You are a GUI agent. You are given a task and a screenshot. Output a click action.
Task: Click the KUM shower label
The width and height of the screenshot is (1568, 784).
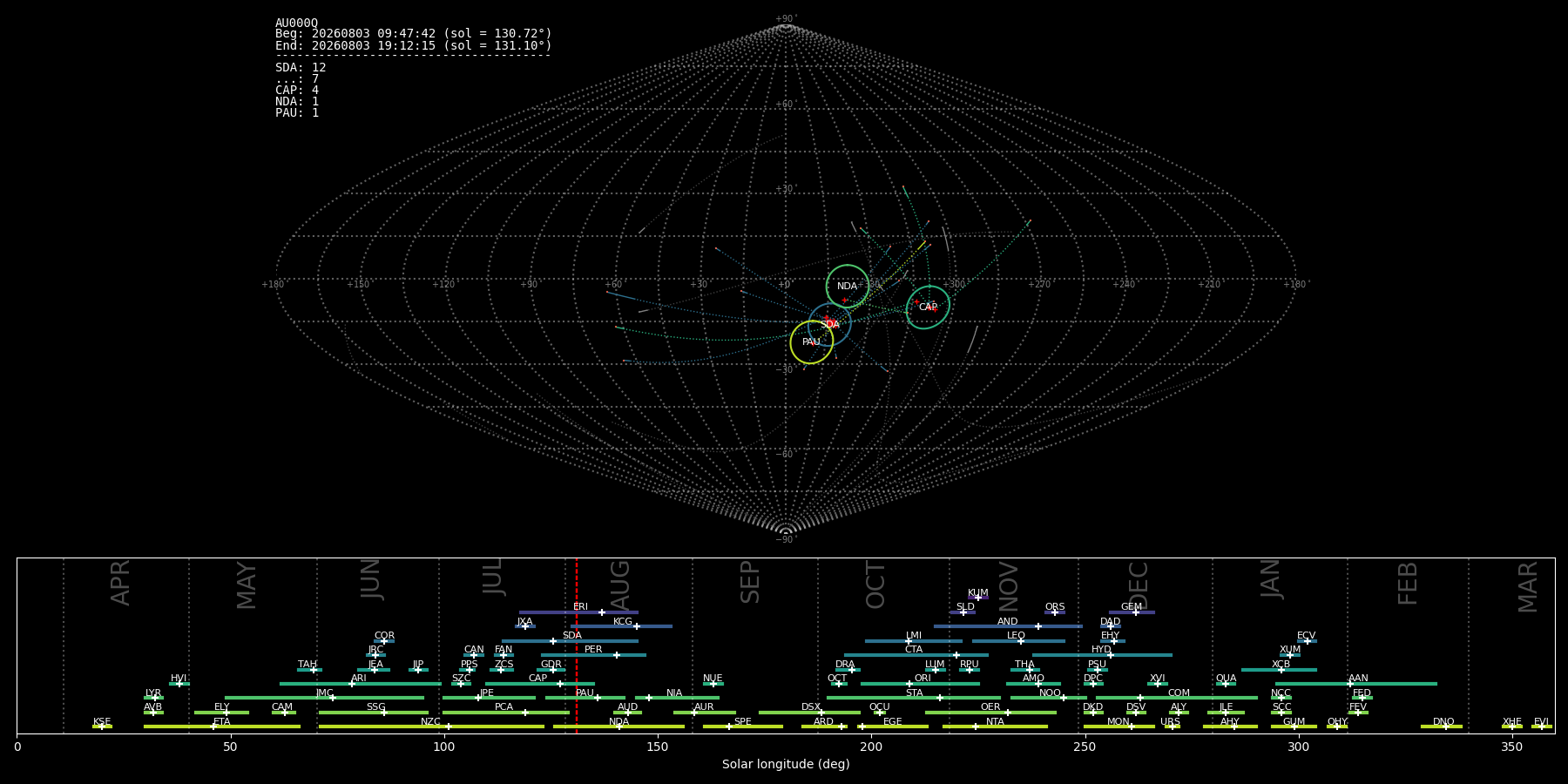(978, 592)
